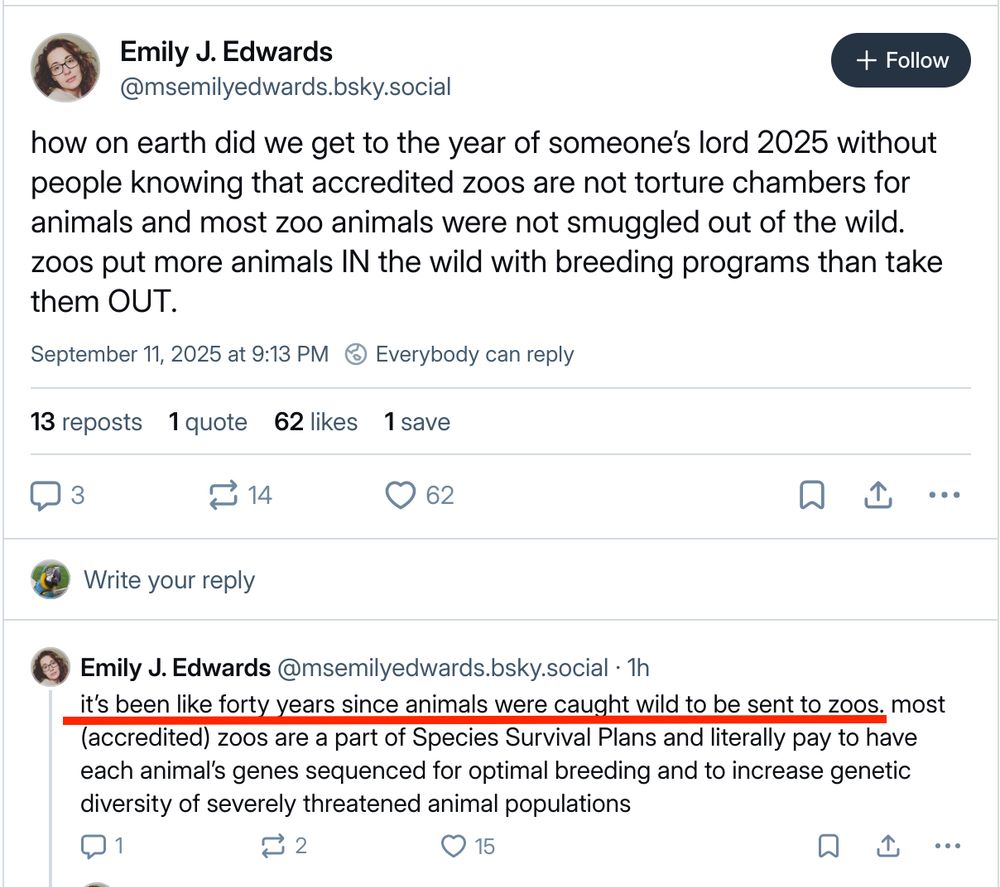Share the main post via share icon
Image resolution: width=1000 pixels, height=887 pixels.
[x=877, y=495]
